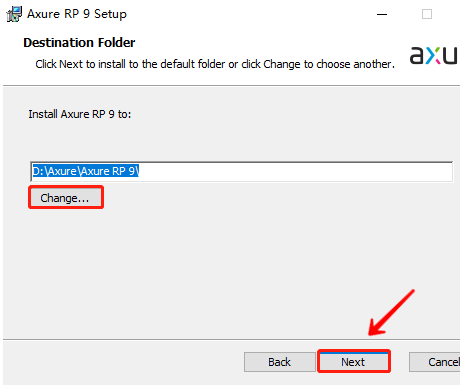Click the empty area right of the install path
Screen dimensions: 466x385
tap(295, 171)
